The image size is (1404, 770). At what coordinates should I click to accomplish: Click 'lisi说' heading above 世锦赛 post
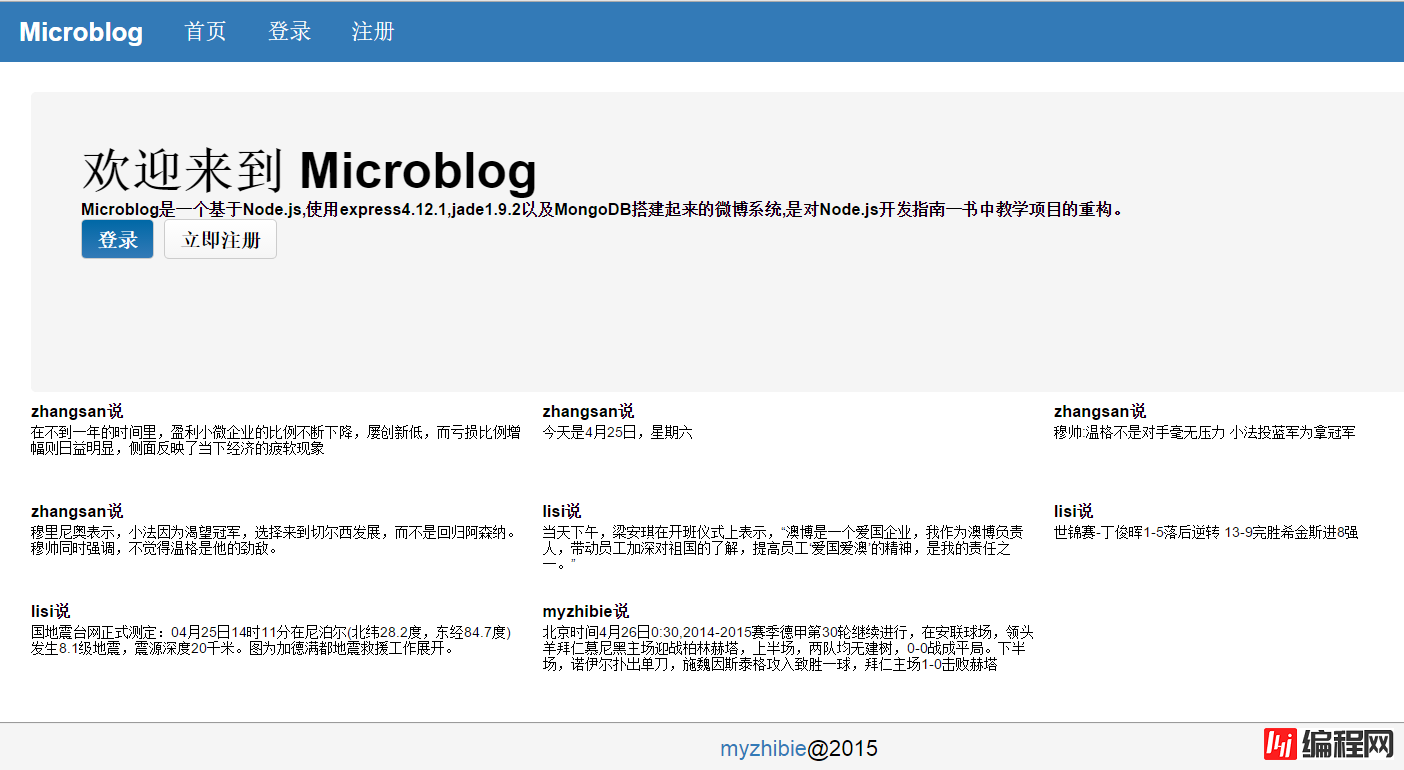(1073, 511)
